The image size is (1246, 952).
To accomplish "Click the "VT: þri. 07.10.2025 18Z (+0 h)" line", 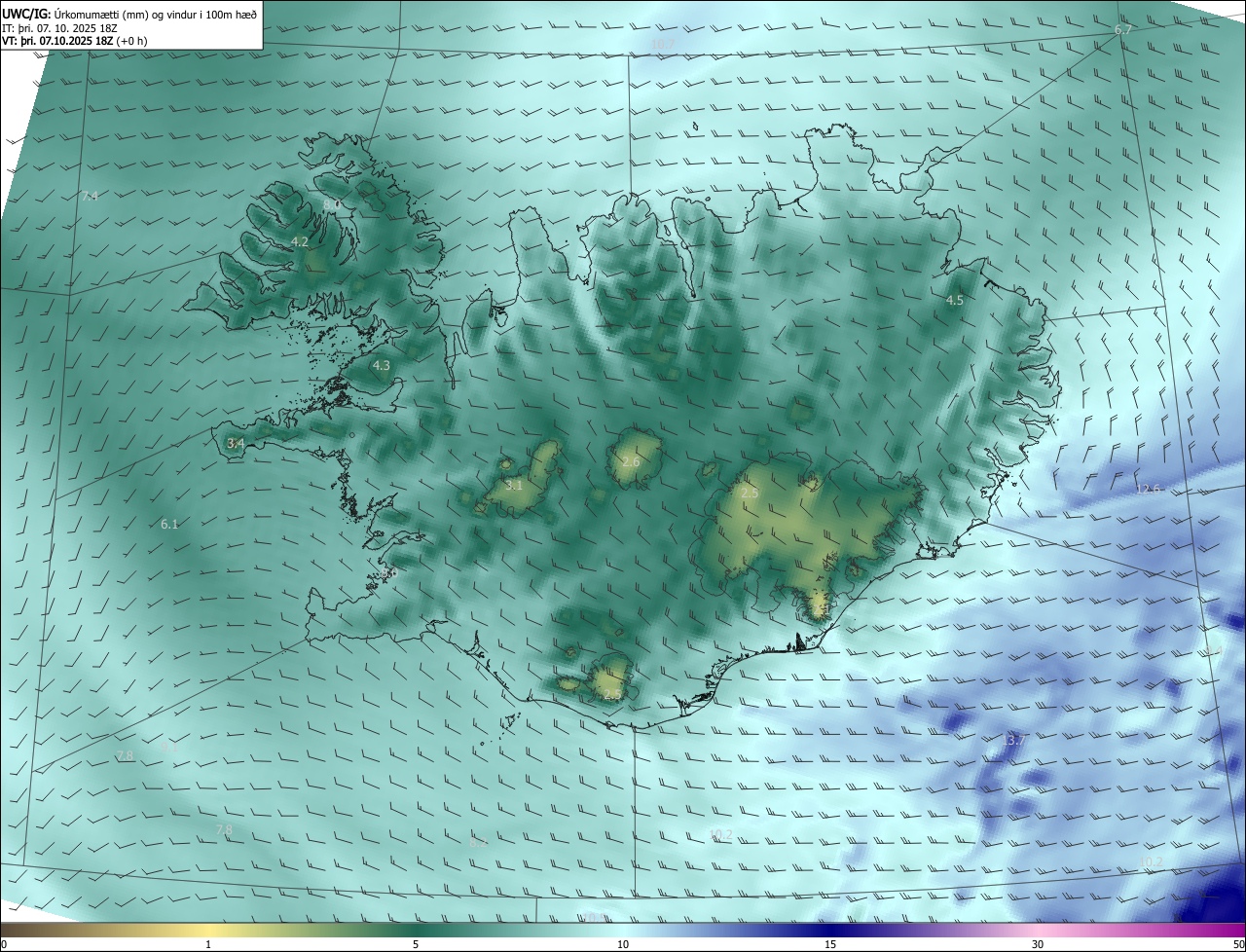I will (75, 42).
